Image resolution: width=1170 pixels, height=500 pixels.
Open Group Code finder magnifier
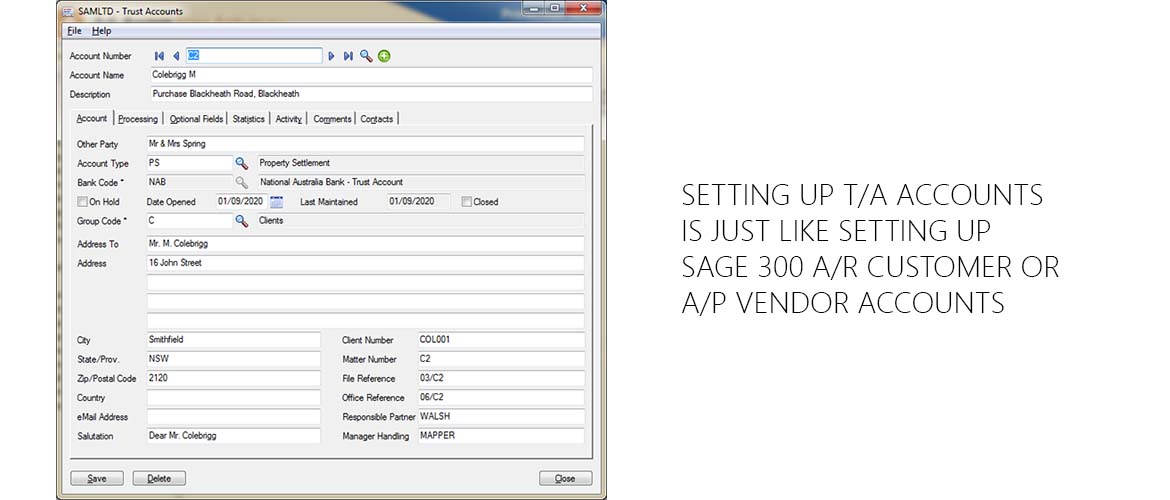[x=241, y=221]
